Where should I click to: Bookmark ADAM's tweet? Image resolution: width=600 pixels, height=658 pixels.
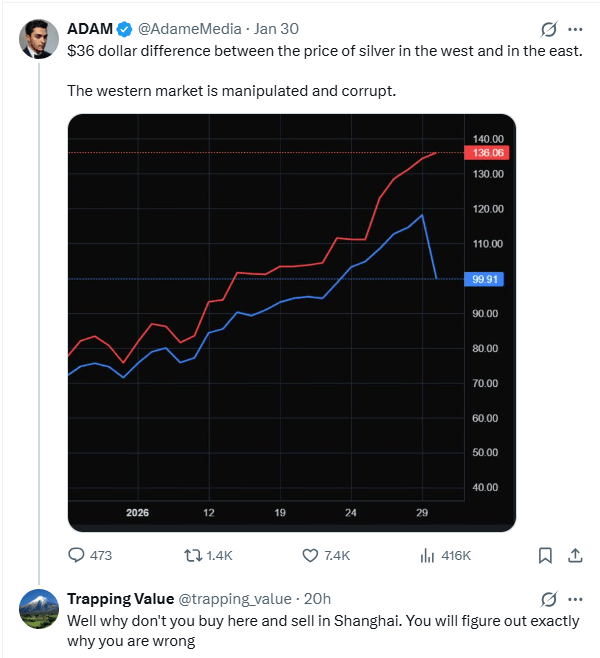click(545, 555)
